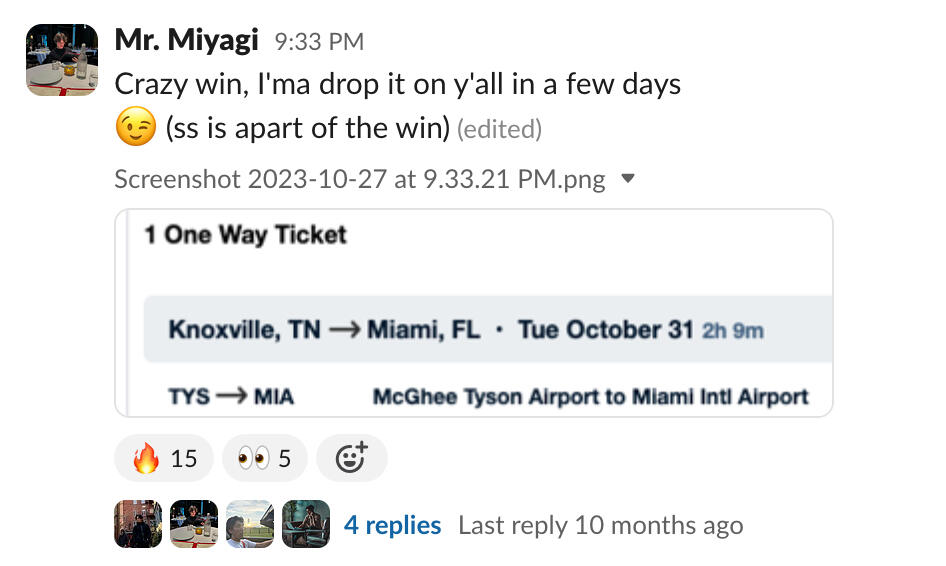Click the TYS to MIA airport line
Image resolution: width=946 pixels, height=566 pixels.
coord(488,397)
